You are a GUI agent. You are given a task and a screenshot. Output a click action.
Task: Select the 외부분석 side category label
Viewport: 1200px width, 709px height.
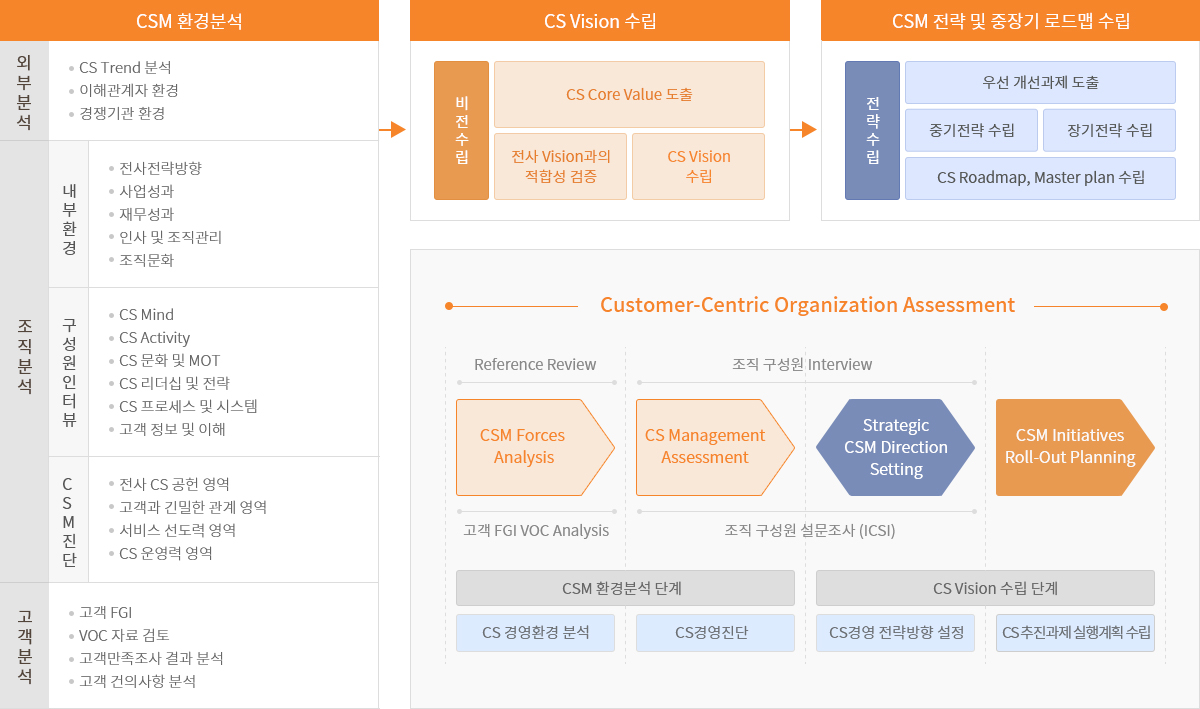pyautogui.click(x=24, y=91)
